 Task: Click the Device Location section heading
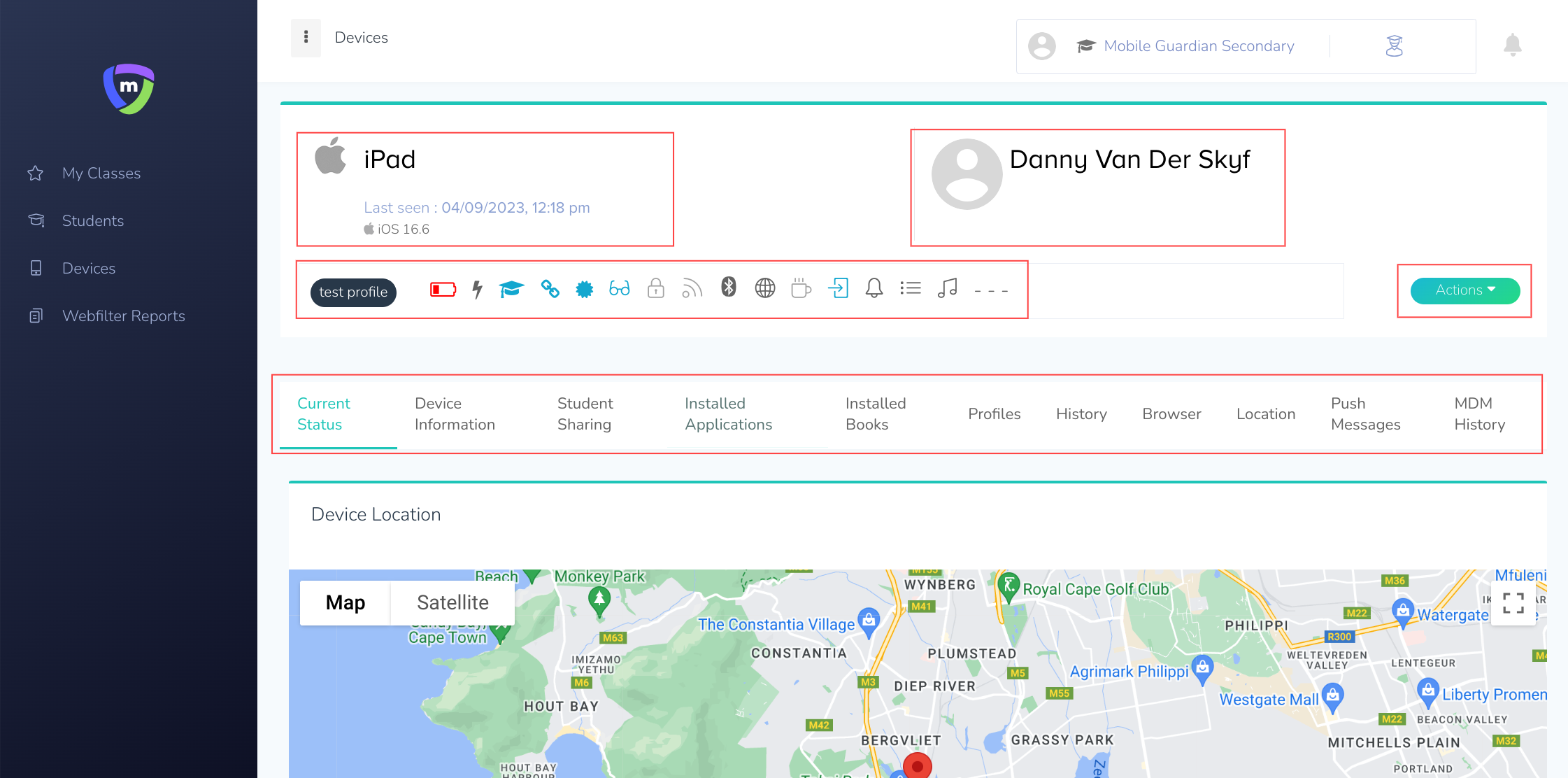376,514
